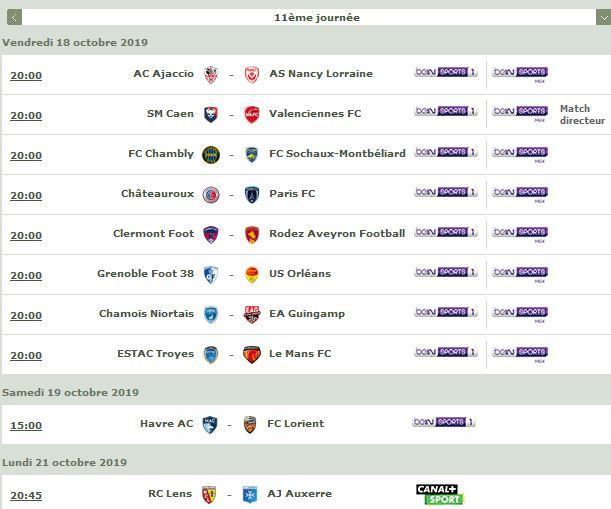Click the EA Guingamp club crest
This screenshot has width=611, height=509.
point(252,315)
